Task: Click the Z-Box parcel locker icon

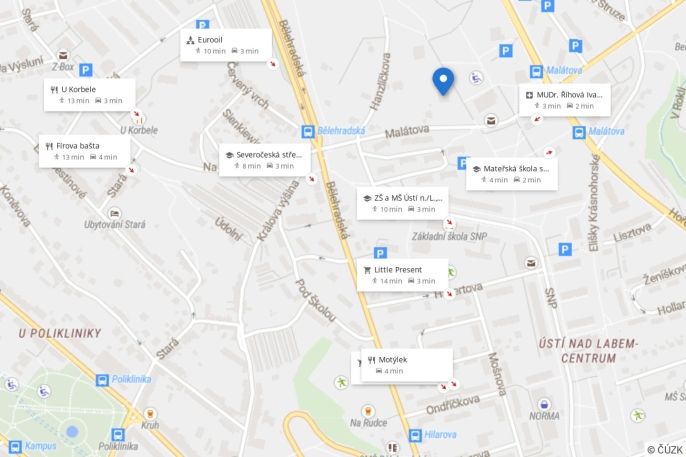Action: point(63,56)
